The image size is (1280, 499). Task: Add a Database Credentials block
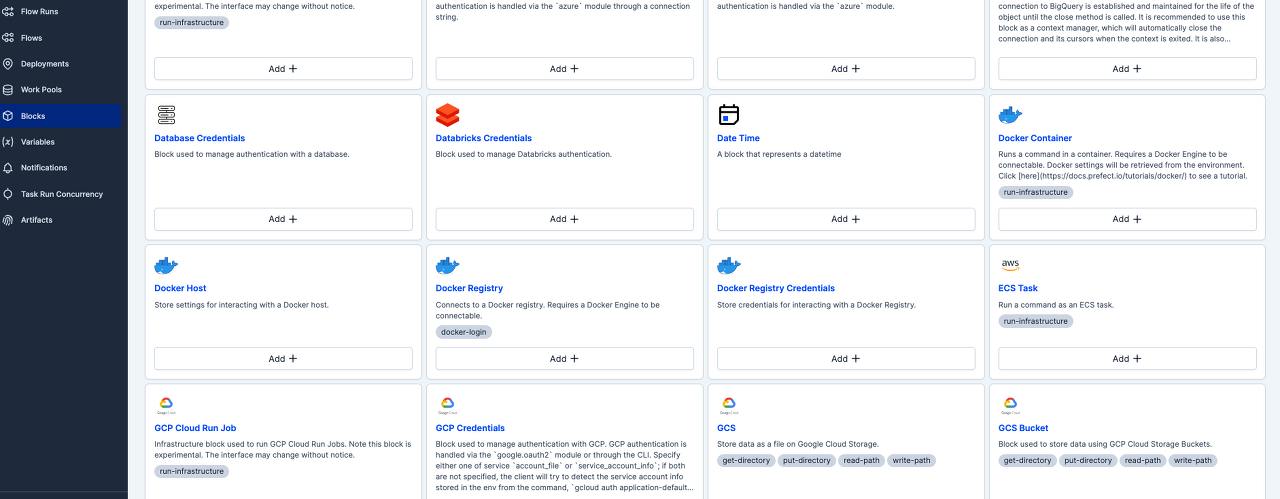283,219
